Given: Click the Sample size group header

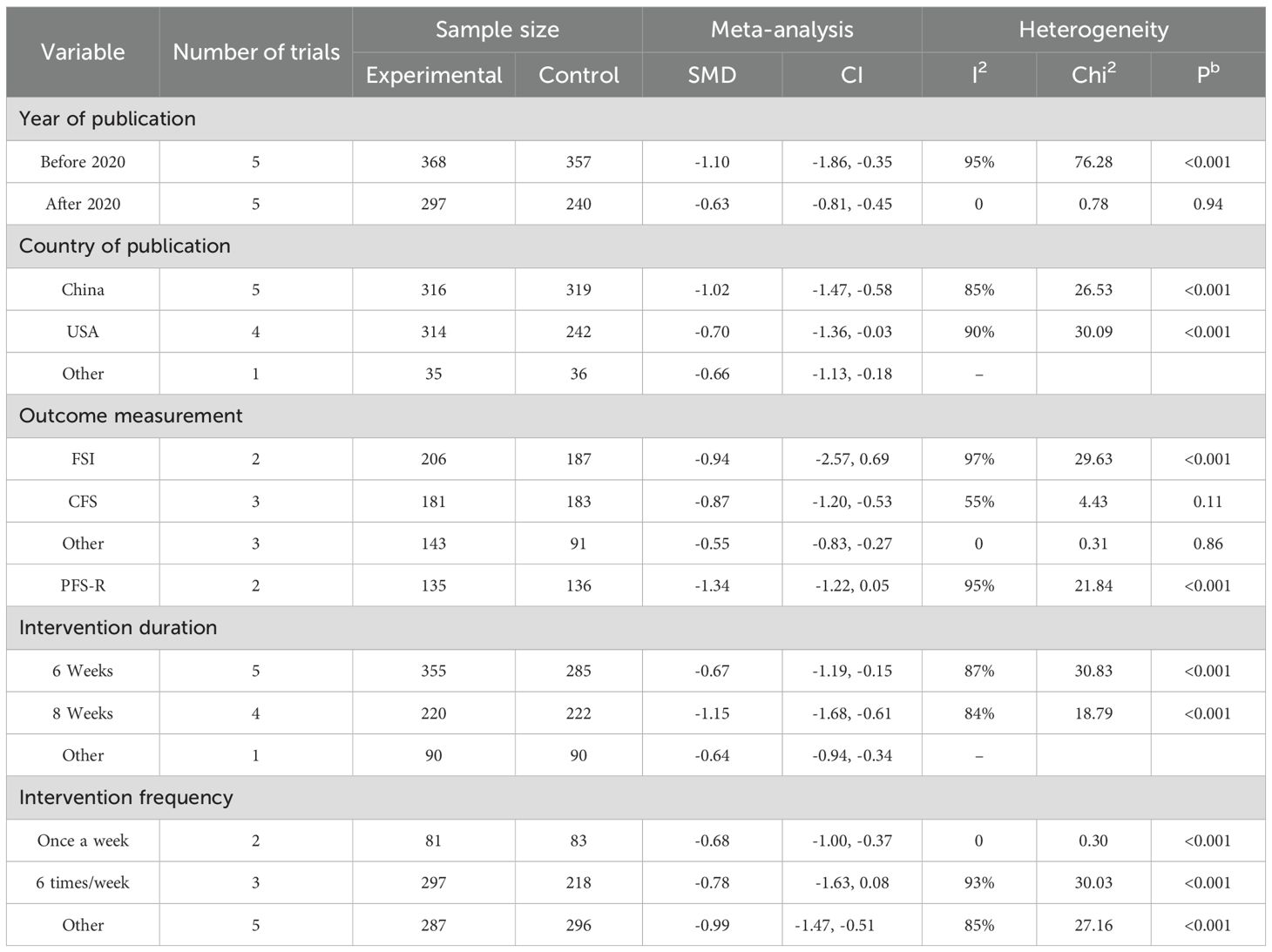Looking at the screenshot, I should (x=497, y=30).
